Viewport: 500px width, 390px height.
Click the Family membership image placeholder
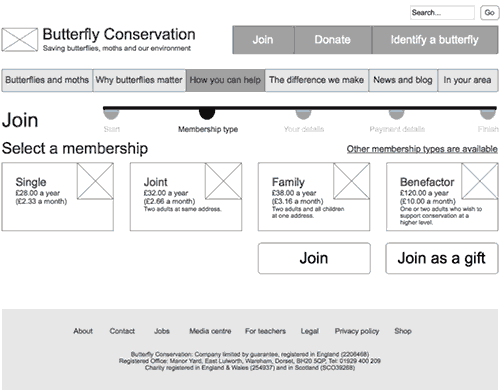[x=352, y=181]
